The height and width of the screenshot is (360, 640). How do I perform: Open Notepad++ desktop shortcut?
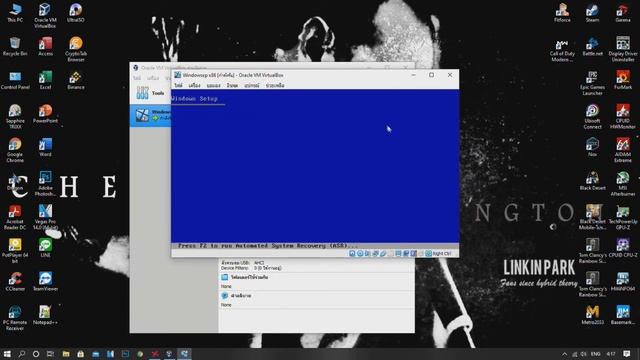(45, 315)
